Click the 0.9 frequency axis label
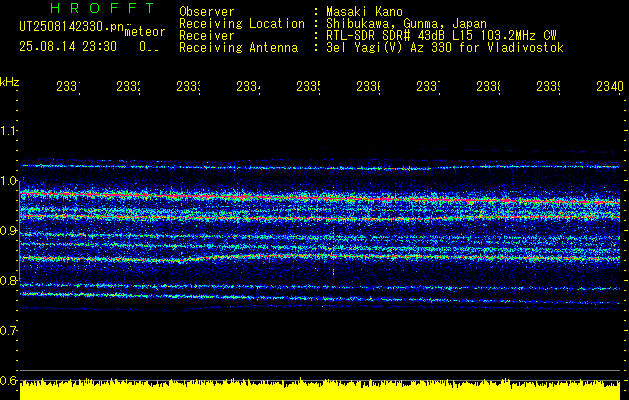 9,231
